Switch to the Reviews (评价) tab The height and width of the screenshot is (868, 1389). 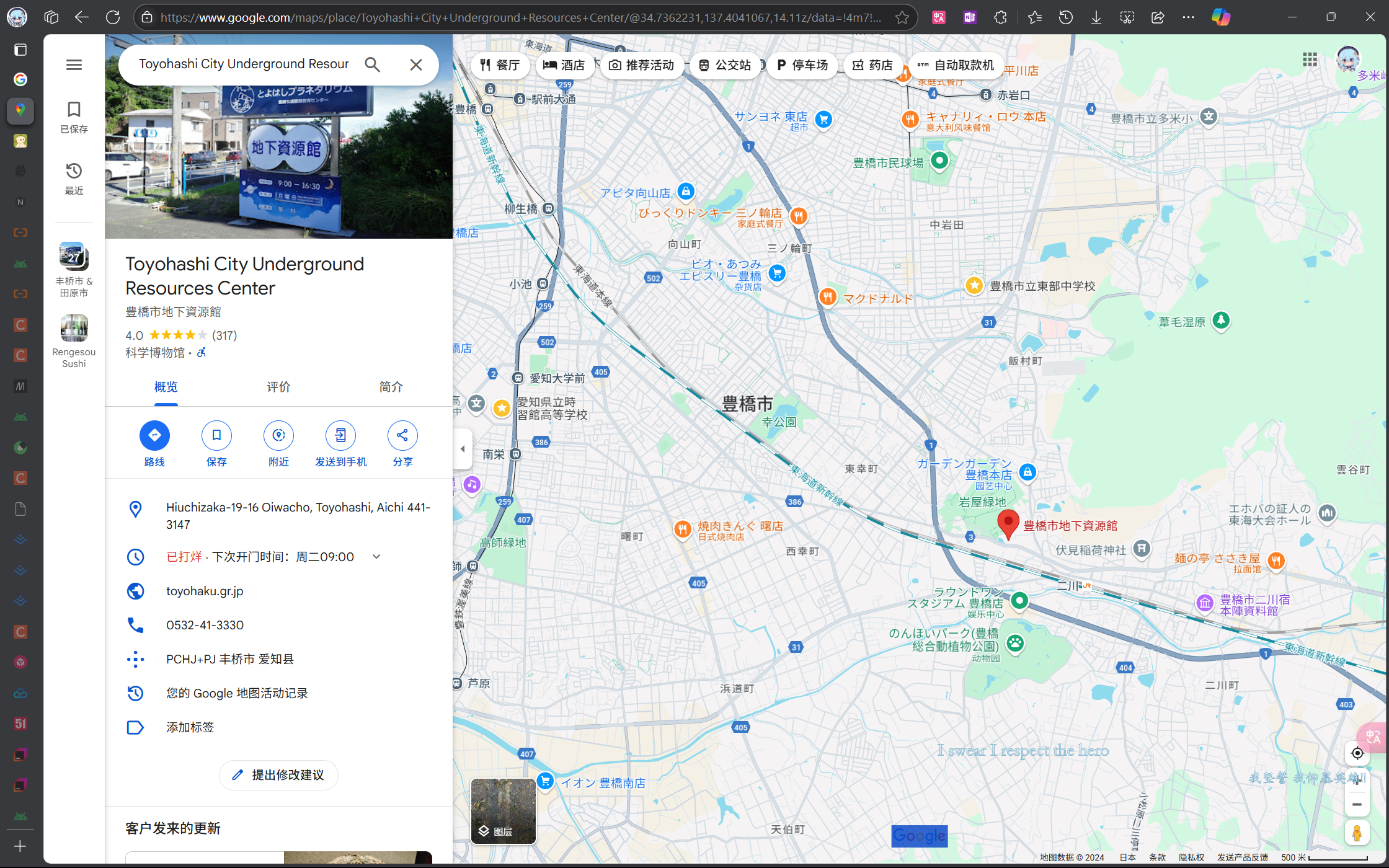[x=278, y=387]
